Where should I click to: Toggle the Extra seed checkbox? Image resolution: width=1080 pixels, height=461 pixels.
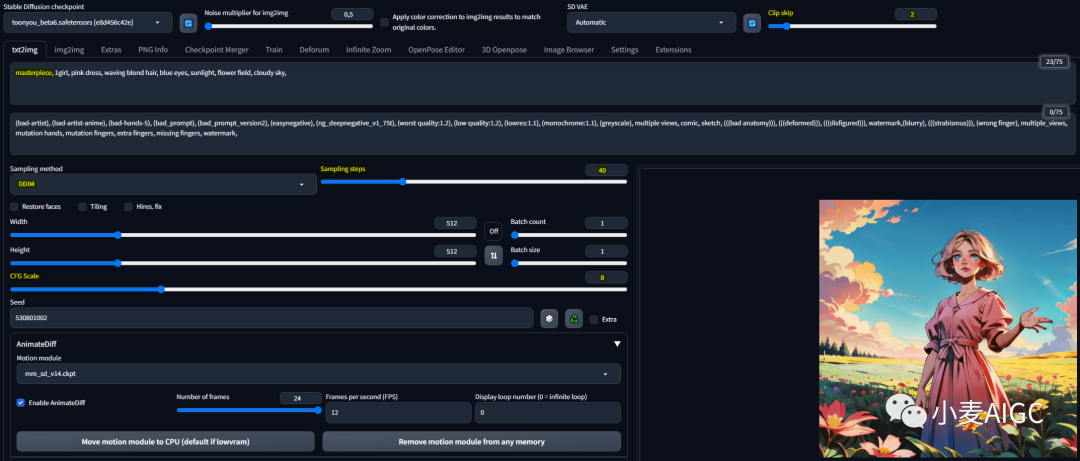pos(594,319)
